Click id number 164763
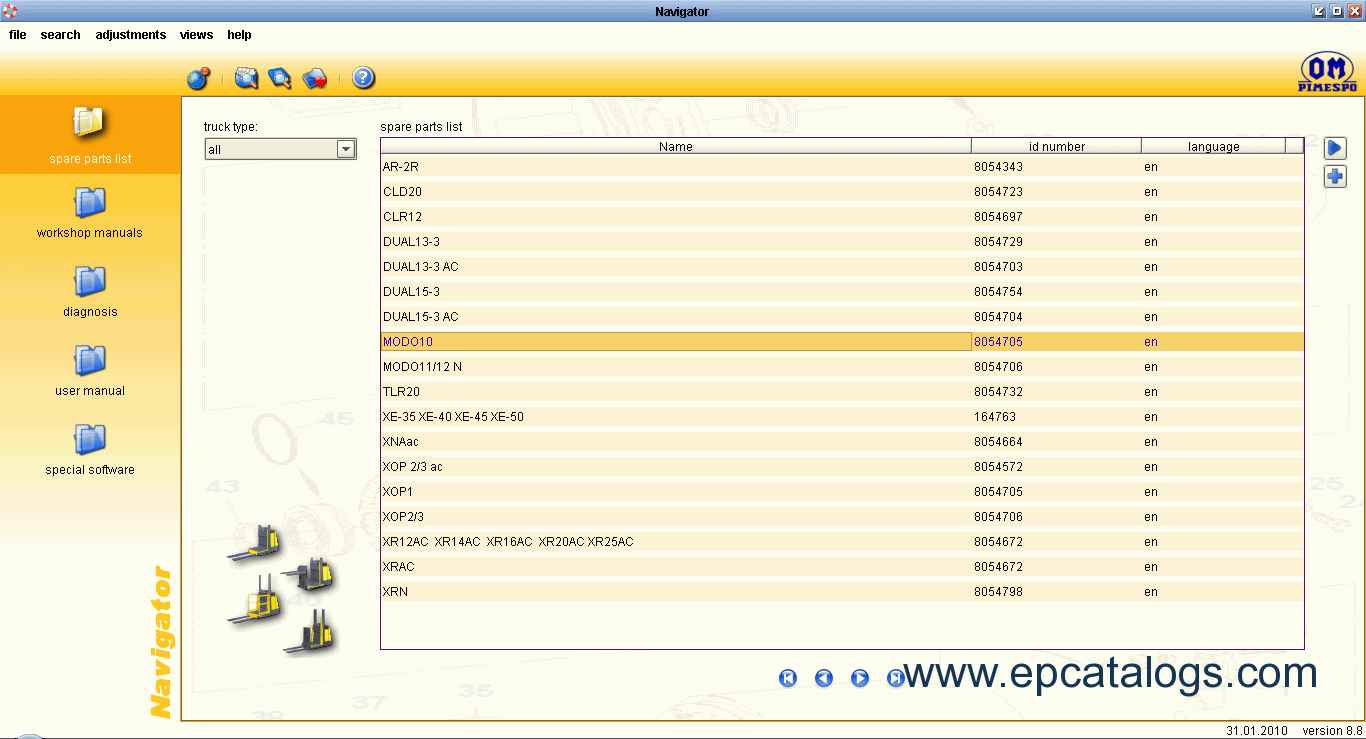This screenshot has width=1366, height=739. (x=995, y=417)
